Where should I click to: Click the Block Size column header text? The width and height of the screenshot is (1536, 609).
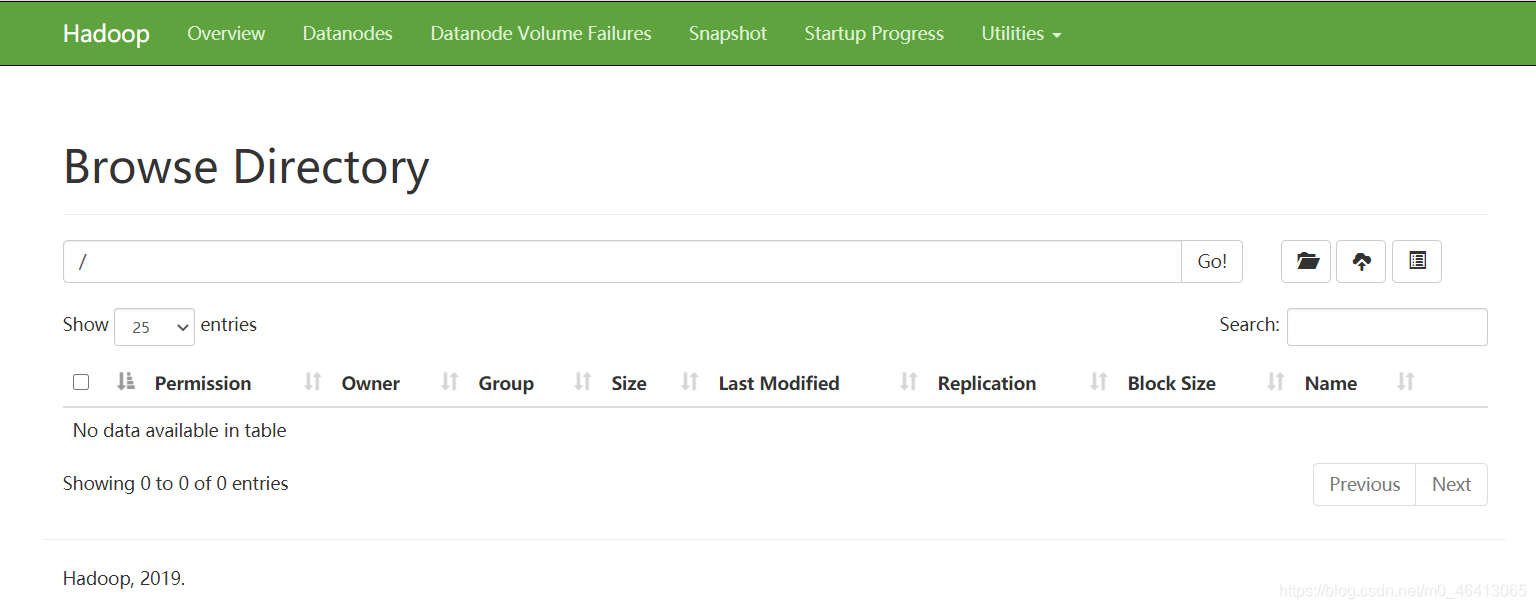1172,383
